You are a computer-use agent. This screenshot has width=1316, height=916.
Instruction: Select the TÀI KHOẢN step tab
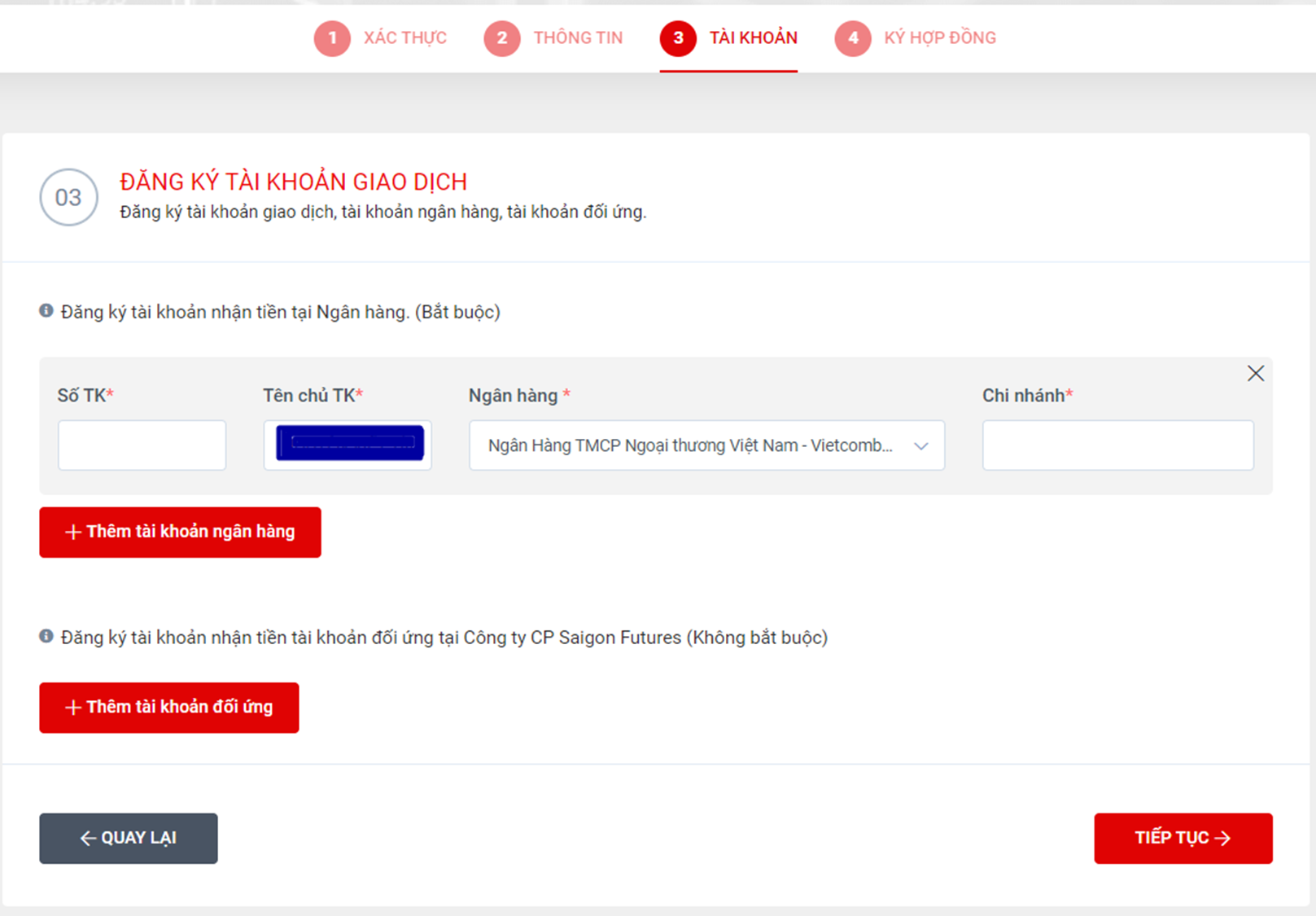[753, 38]
